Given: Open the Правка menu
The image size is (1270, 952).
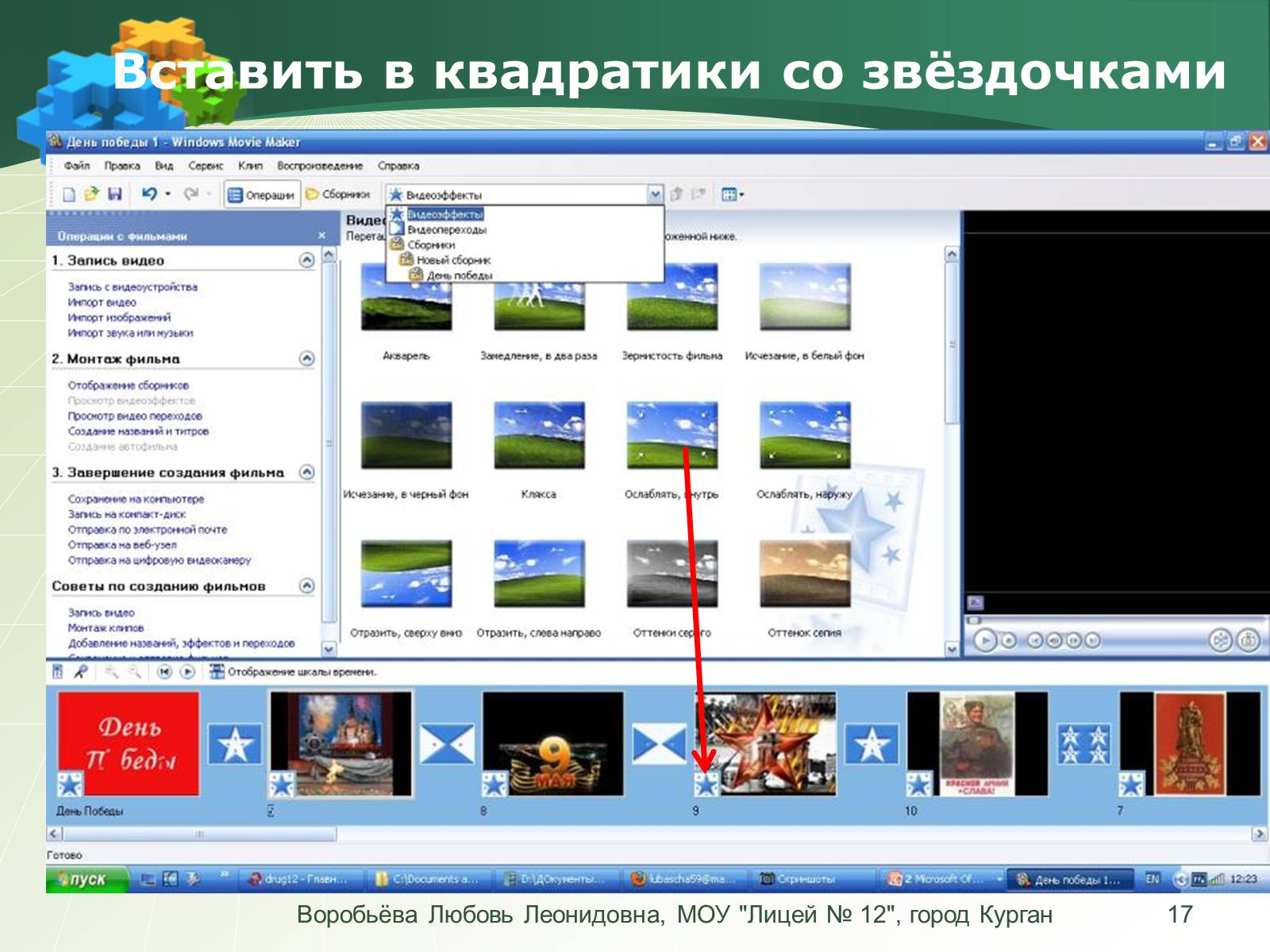Looking at the screenshot, I should click(x=122, y=166).
